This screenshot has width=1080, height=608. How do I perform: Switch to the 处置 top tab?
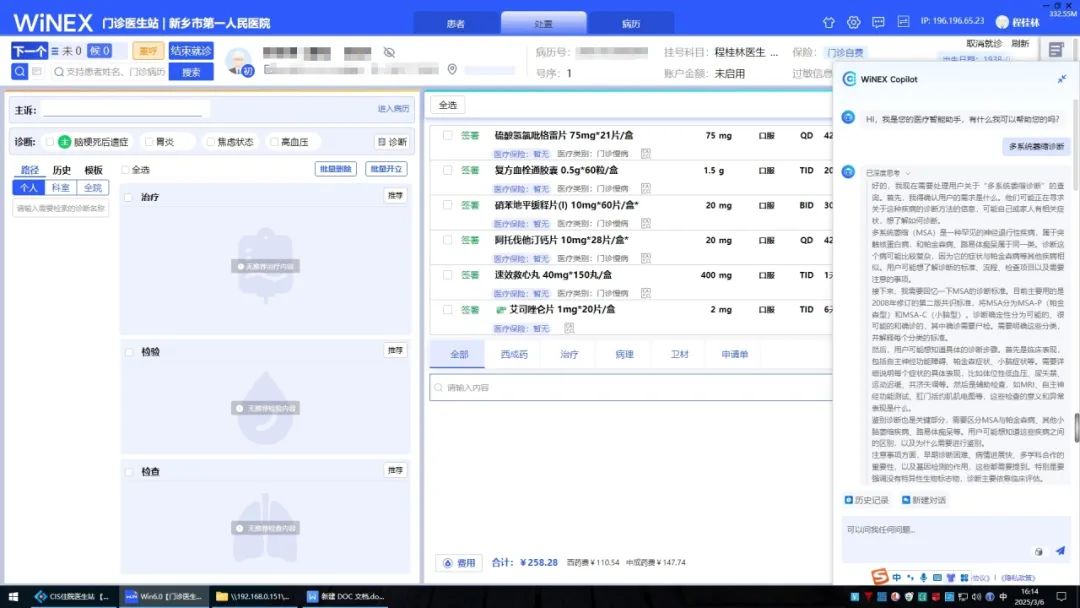[x=543, y=23]
